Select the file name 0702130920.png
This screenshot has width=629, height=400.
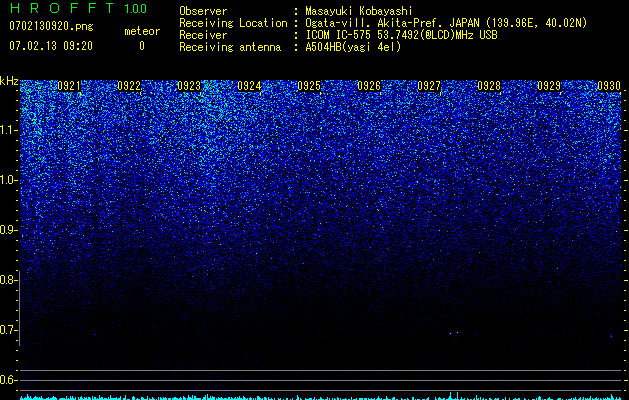pos(51,26)
